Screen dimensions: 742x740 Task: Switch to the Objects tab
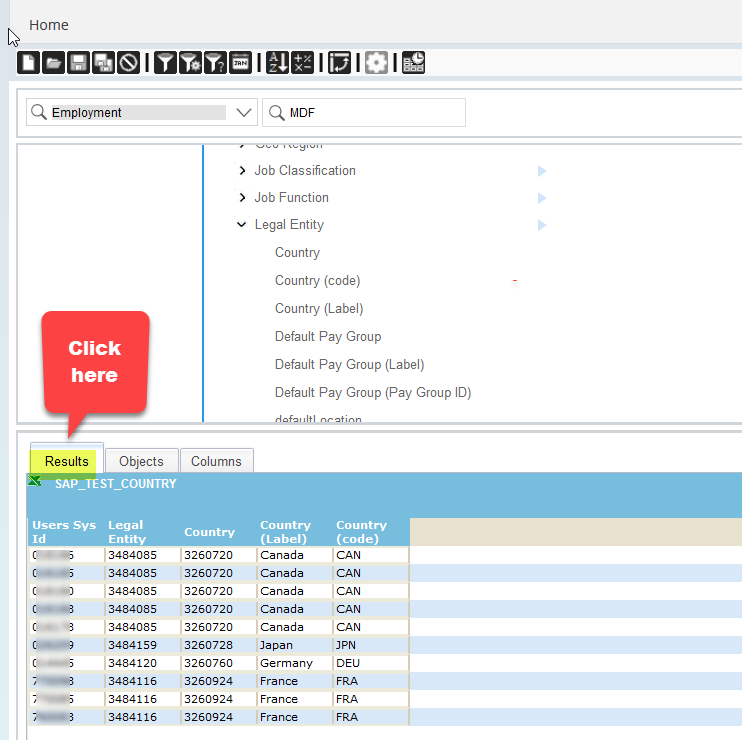pyautogui.click(x=141, y=461)
